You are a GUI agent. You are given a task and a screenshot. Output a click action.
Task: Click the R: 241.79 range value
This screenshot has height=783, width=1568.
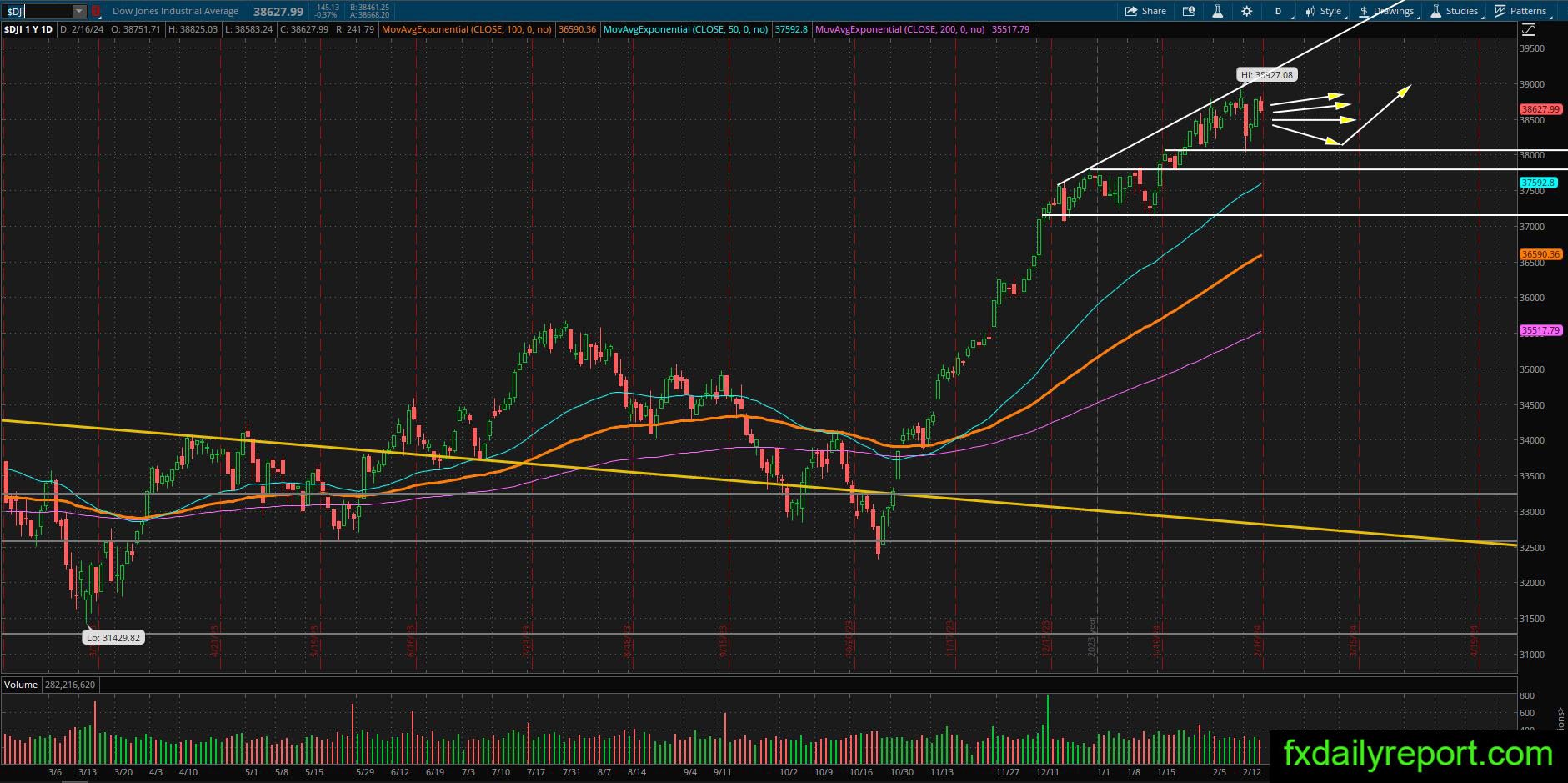(x=356, y=29)
